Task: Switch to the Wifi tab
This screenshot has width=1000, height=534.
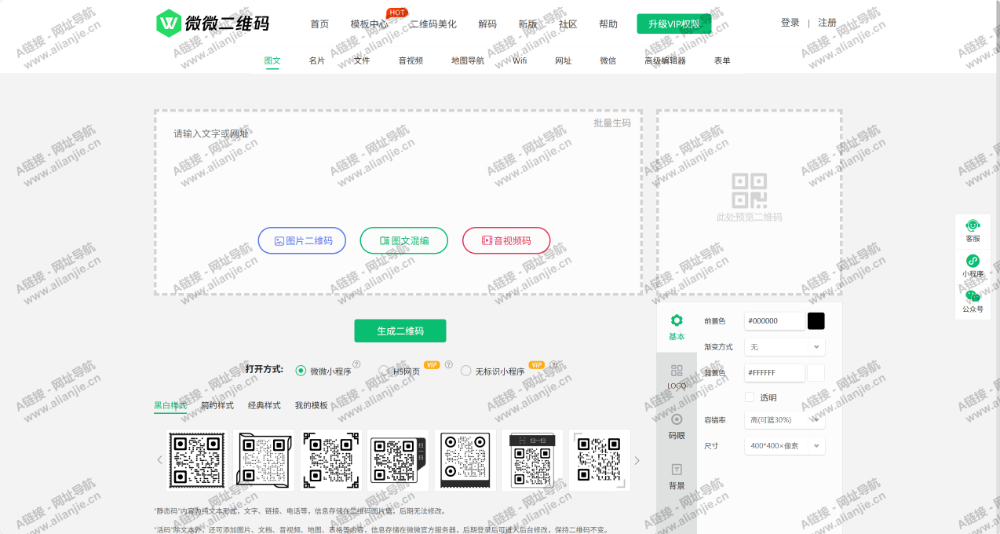Action: (x=520, y=61)
